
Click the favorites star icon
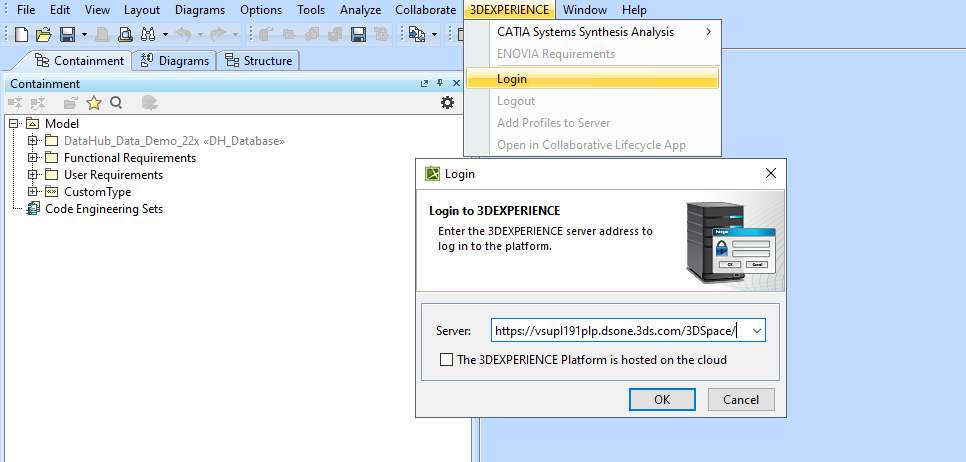pyautogui.click(x=94, y=103)
